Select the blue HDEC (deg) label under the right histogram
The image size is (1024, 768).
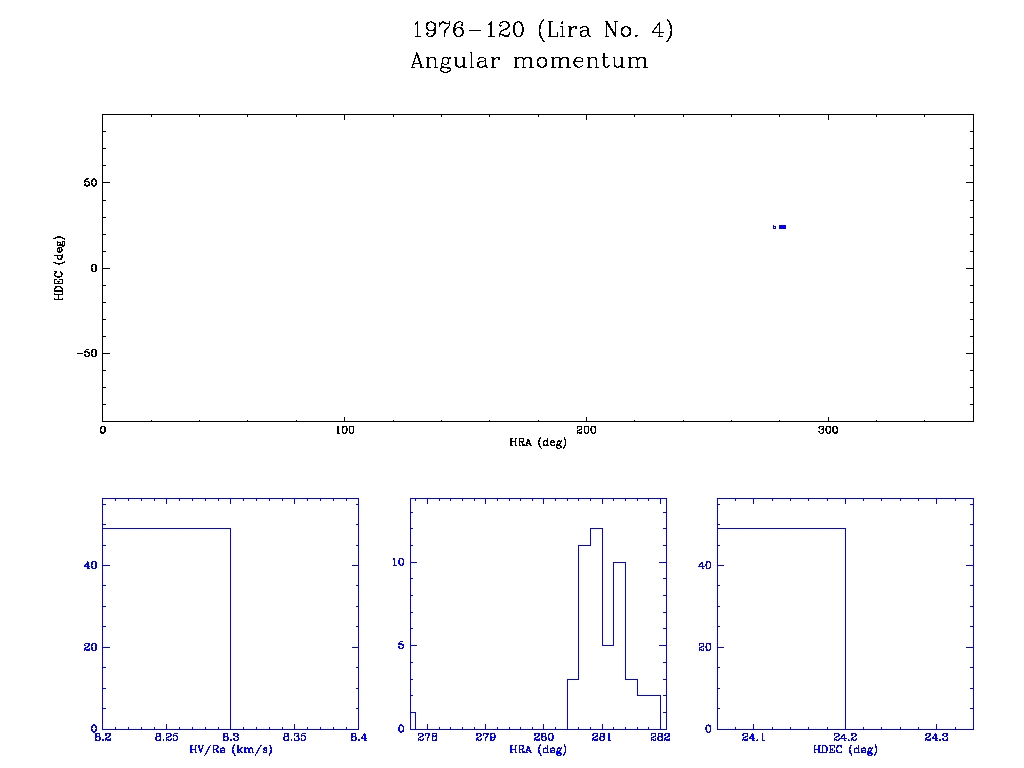coord(845,749)
